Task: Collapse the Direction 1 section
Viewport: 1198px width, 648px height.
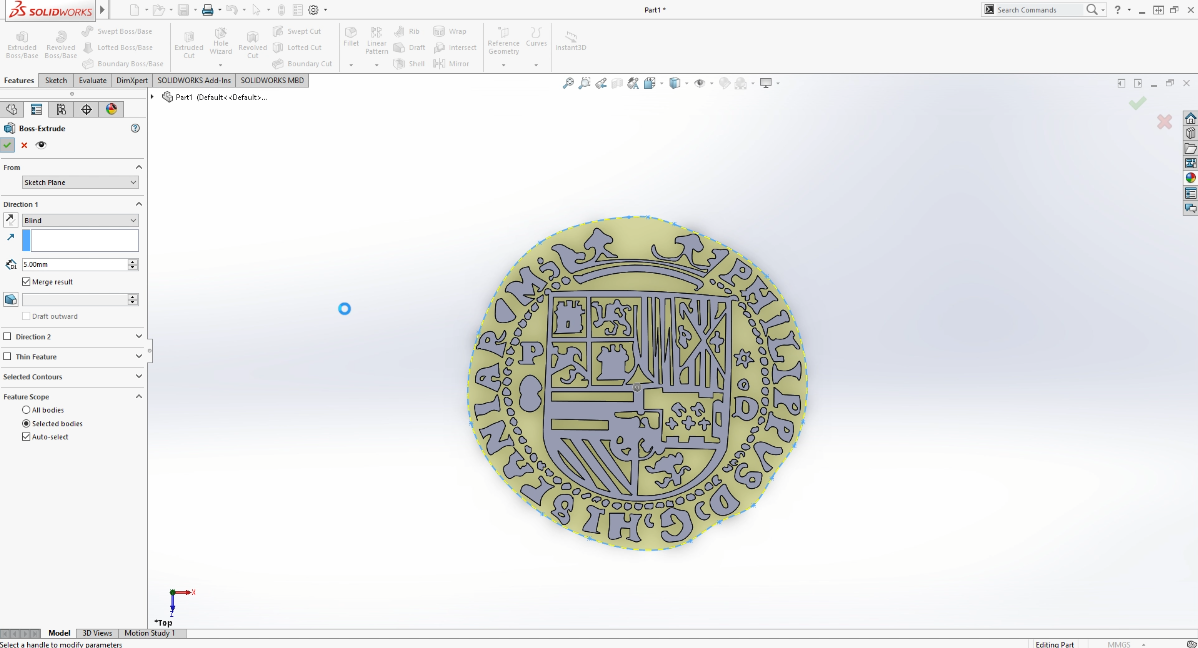Action: point(139,204)
